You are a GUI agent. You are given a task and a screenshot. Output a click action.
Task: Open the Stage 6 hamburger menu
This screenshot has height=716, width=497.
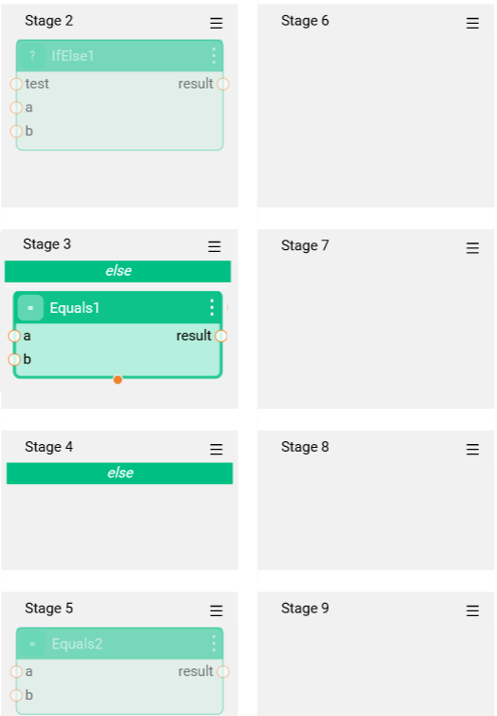[472, 23]
